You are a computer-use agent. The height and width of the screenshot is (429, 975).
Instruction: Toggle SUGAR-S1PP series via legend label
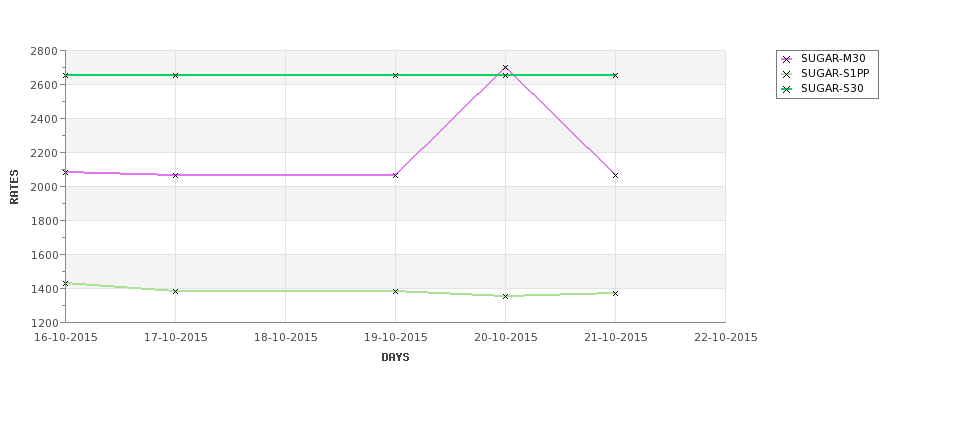(835, 74)
